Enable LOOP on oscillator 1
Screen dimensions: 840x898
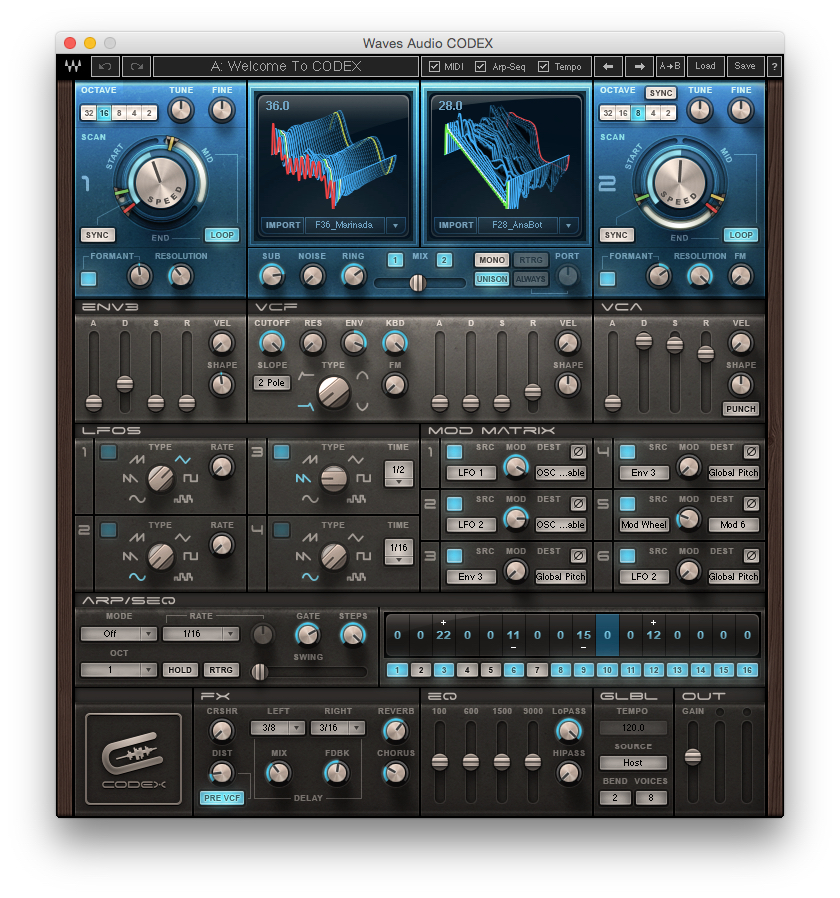click(222, 235)
